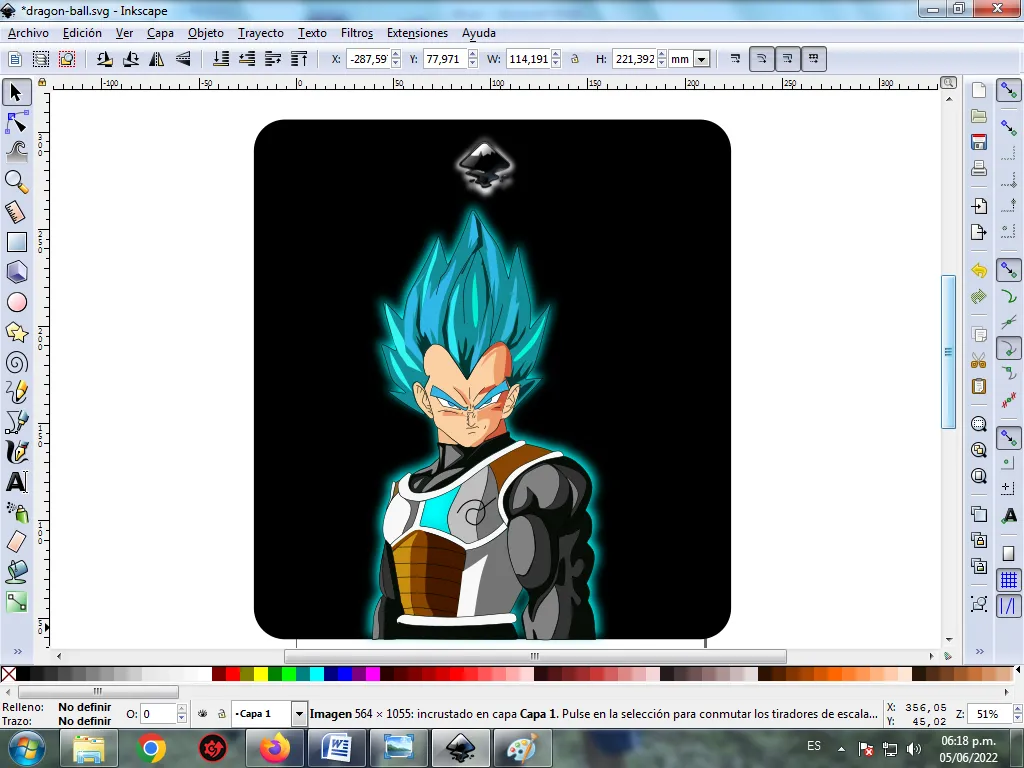This screenshot has height=768, width=1024.
Task: Open the Edición menu
Action: (82, 33)
